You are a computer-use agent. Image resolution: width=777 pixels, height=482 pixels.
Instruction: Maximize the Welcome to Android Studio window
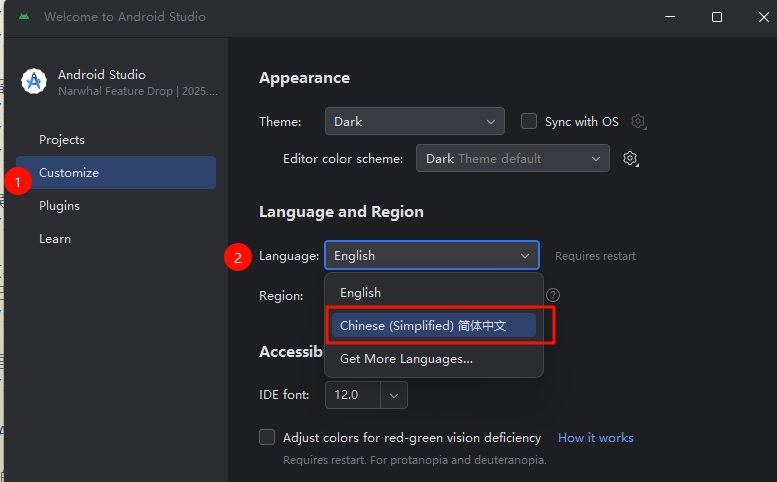[x=717, y=17]
